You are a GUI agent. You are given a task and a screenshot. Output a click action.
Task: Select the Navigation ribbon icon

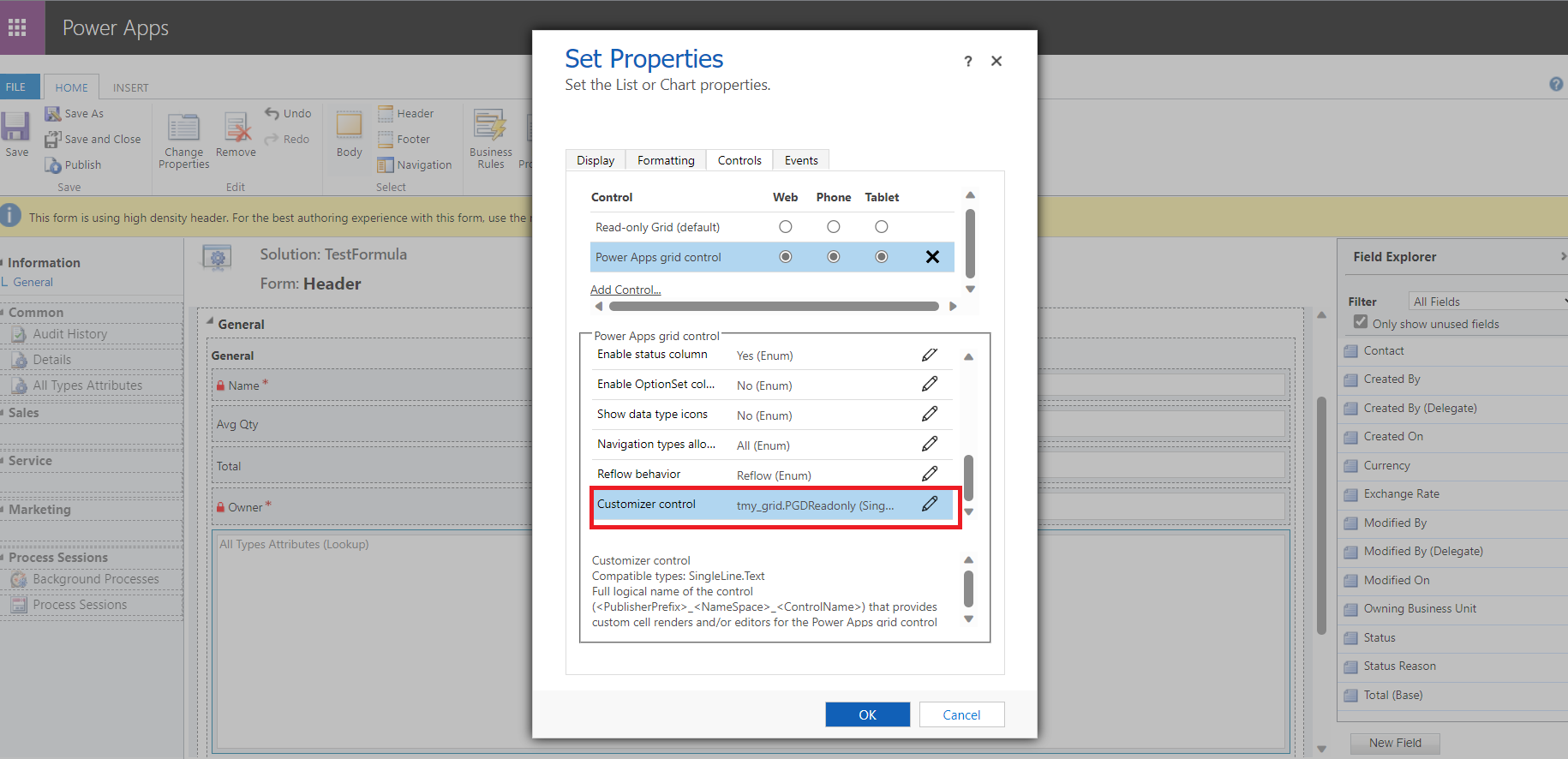(386, 164)
